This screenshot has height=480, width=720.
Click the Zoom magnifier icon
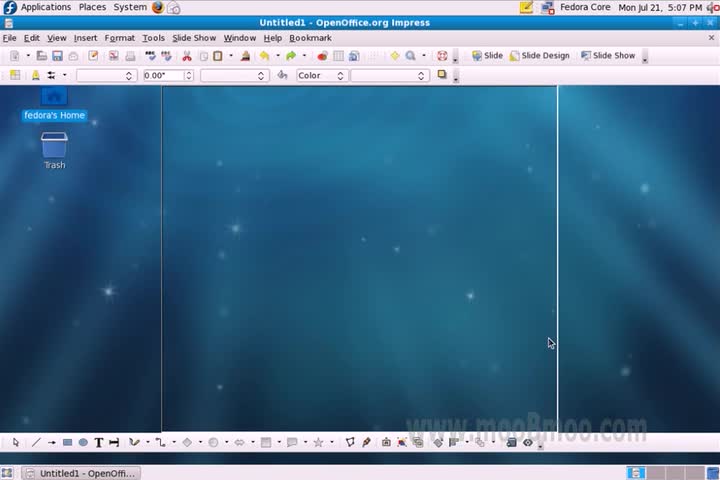point(411,56)
